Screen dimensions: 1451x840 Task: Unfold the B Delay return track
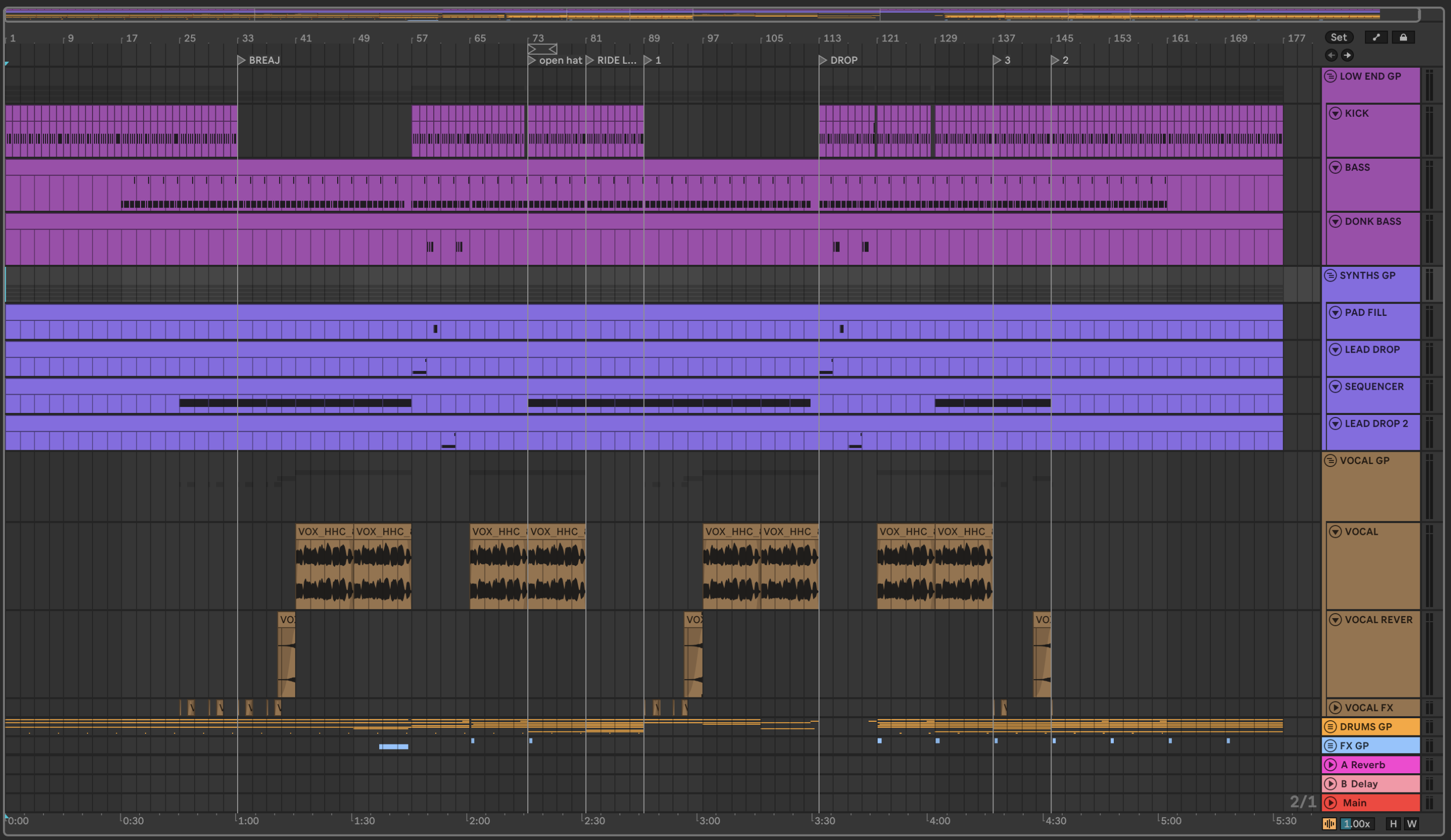tap(1330, 784)
